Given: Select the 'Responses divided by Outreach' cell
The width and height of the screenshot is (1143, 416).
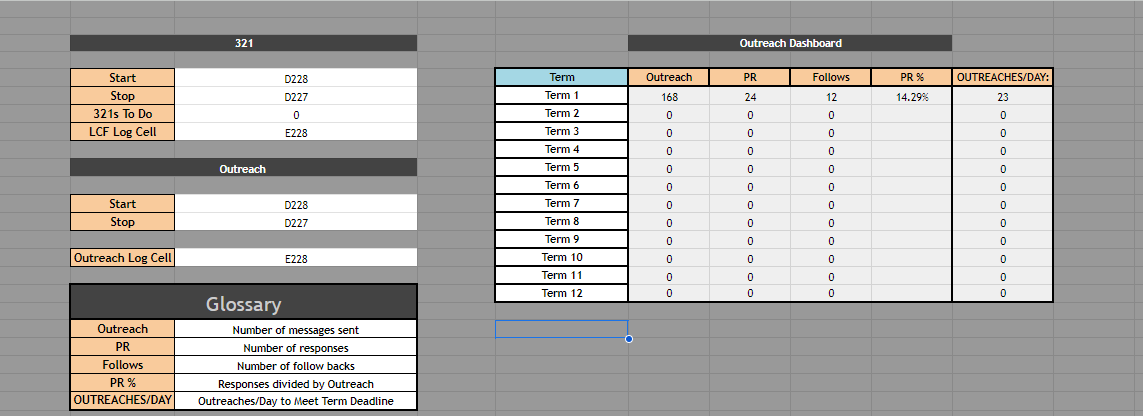Looking at the screenshot, I should (295, 384).
